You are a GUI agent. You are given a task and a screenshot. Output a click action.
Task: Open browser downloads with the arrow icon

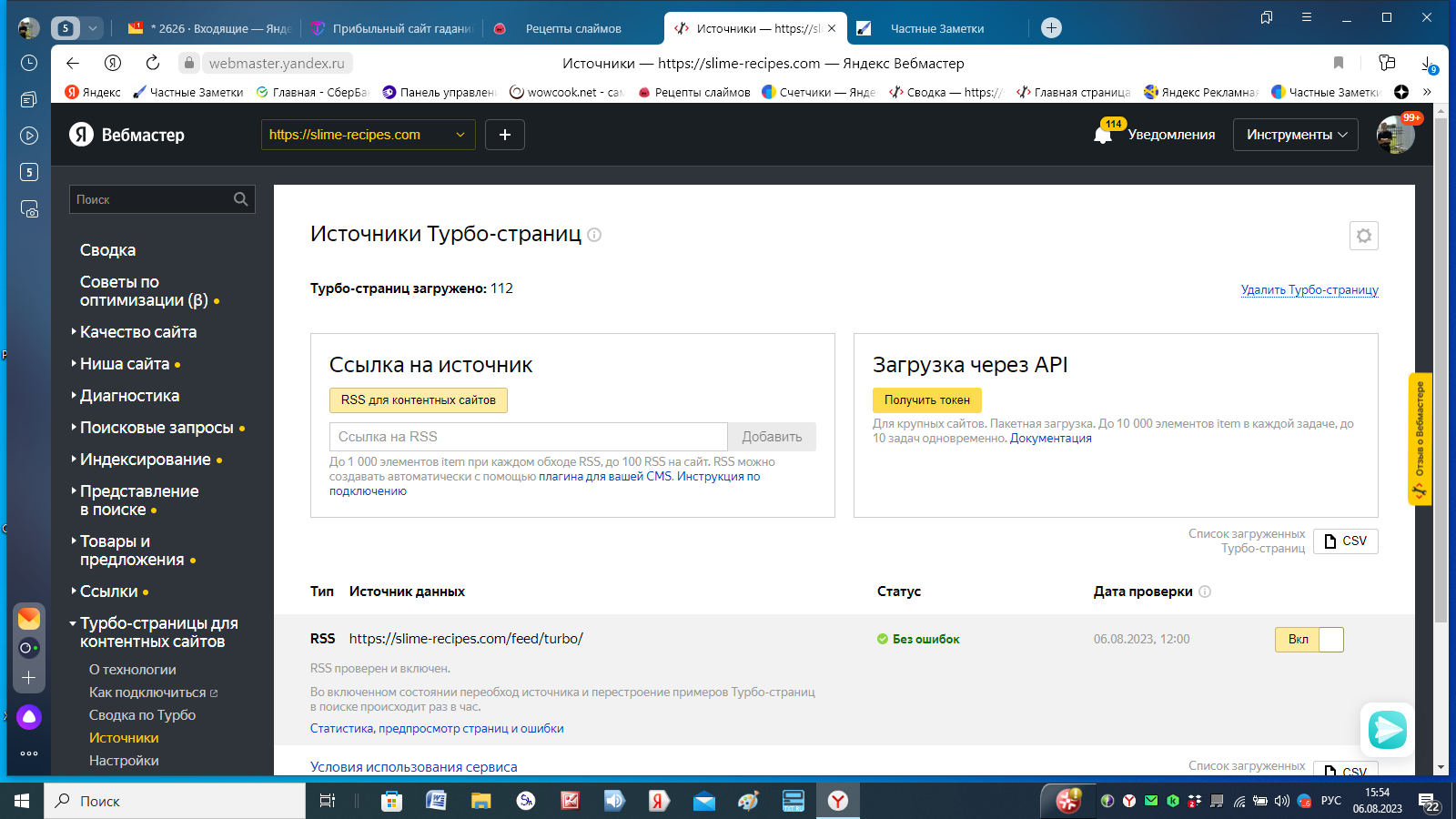[x=1427, y=64]
